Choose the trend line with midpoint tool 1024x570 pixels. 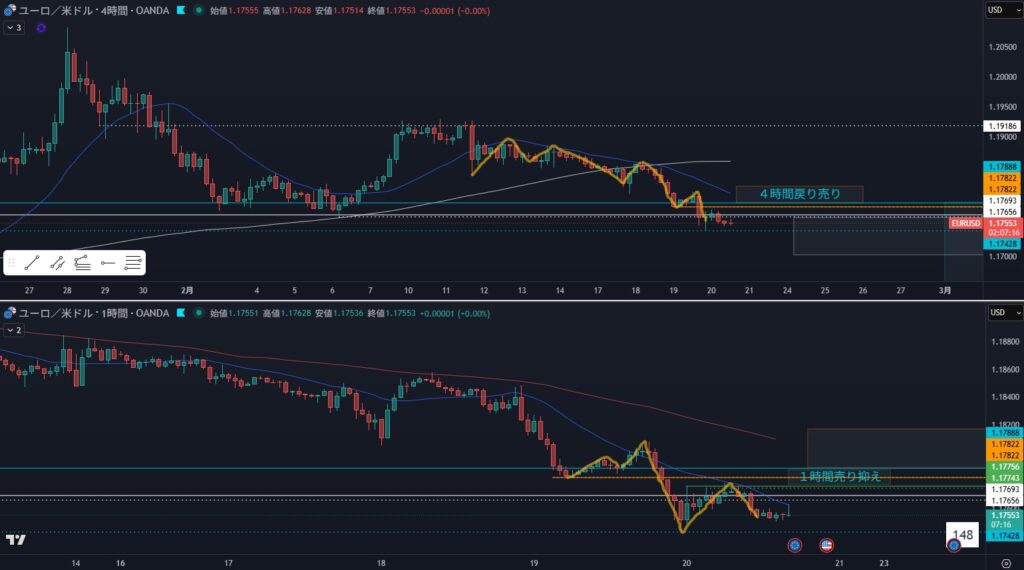click(x=57, y=263)
